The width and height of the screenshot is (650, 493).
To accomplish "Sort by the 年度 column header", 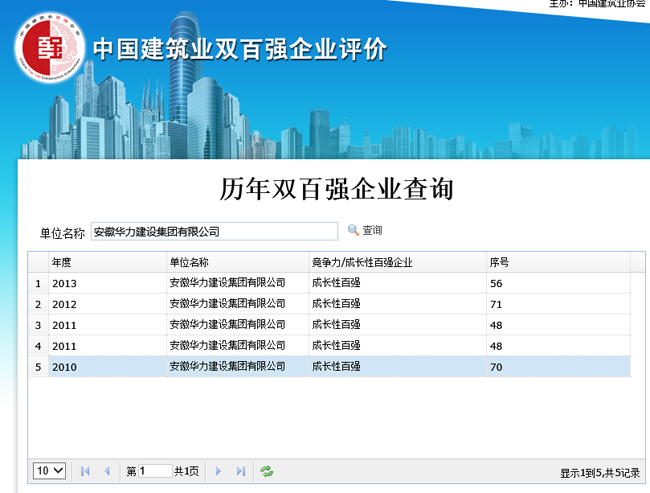I will pos(107,262).
